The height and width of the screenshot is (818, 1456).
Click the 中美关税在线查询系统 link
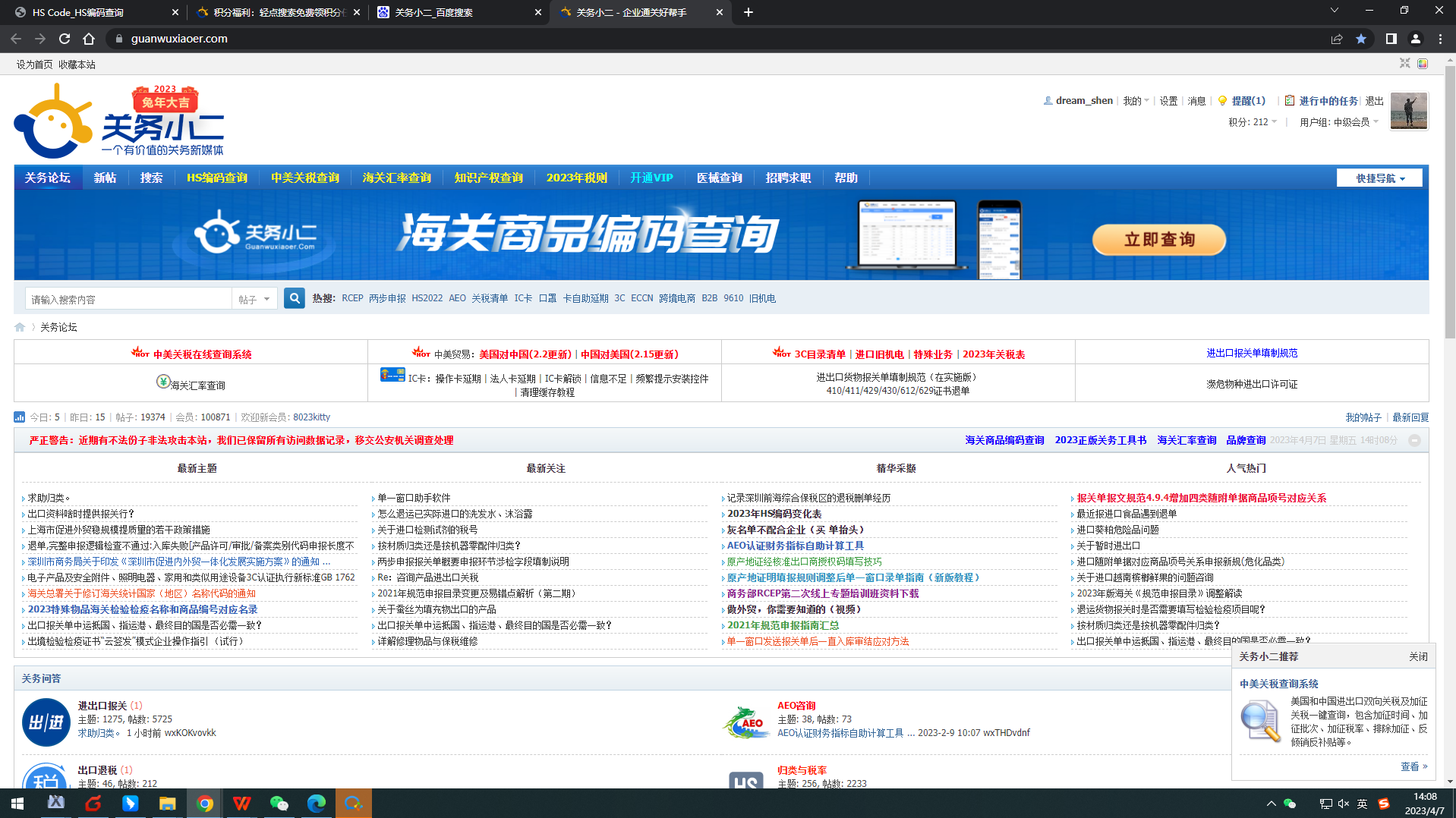pyautogui.click(x=202, y=354)
